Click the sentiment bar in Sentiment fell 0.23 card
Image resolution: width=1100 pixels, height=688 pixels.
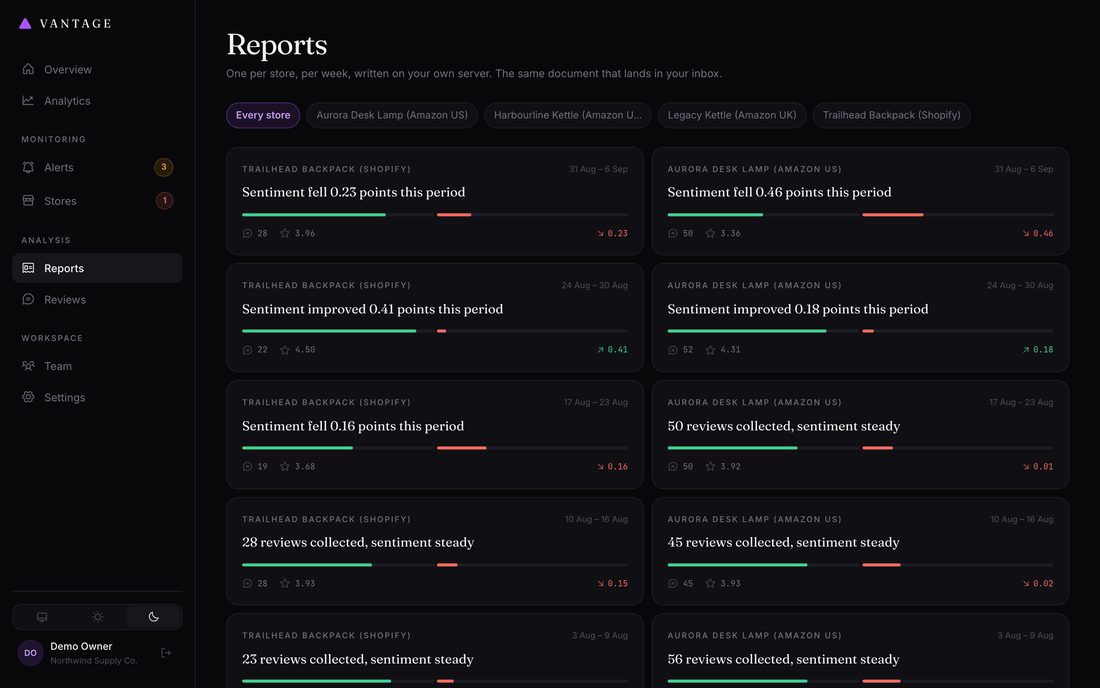435,215
